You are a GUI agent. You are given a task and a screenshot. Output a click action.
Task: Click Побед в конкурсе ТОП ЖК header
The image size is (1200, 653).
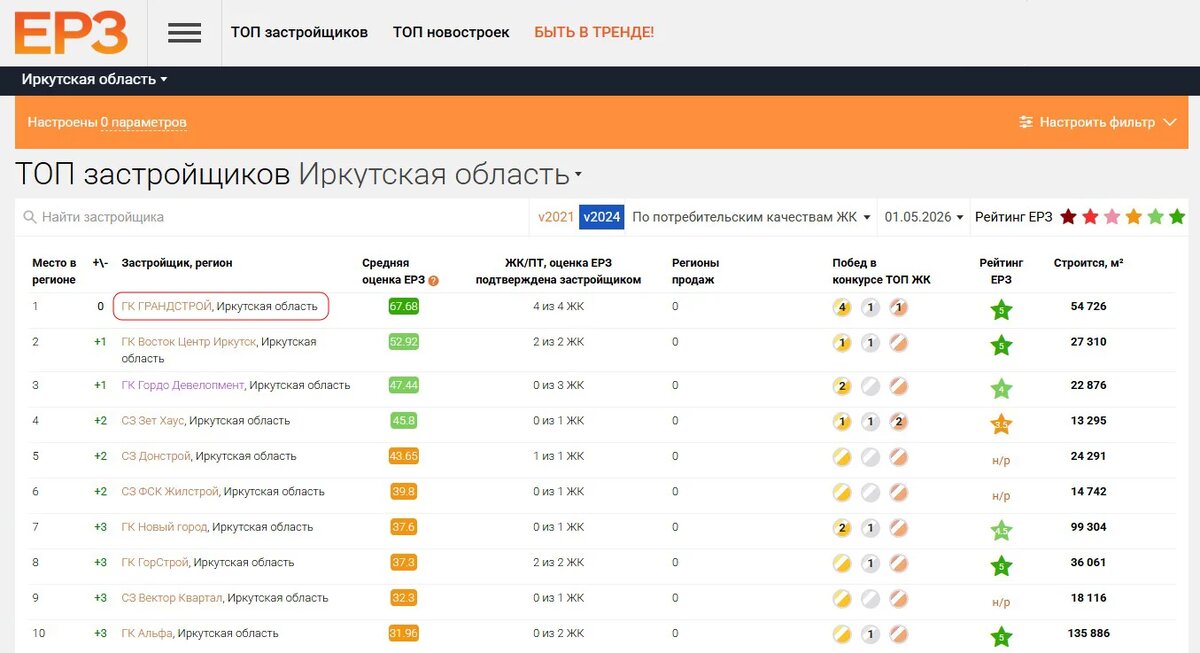click(881, 271)
